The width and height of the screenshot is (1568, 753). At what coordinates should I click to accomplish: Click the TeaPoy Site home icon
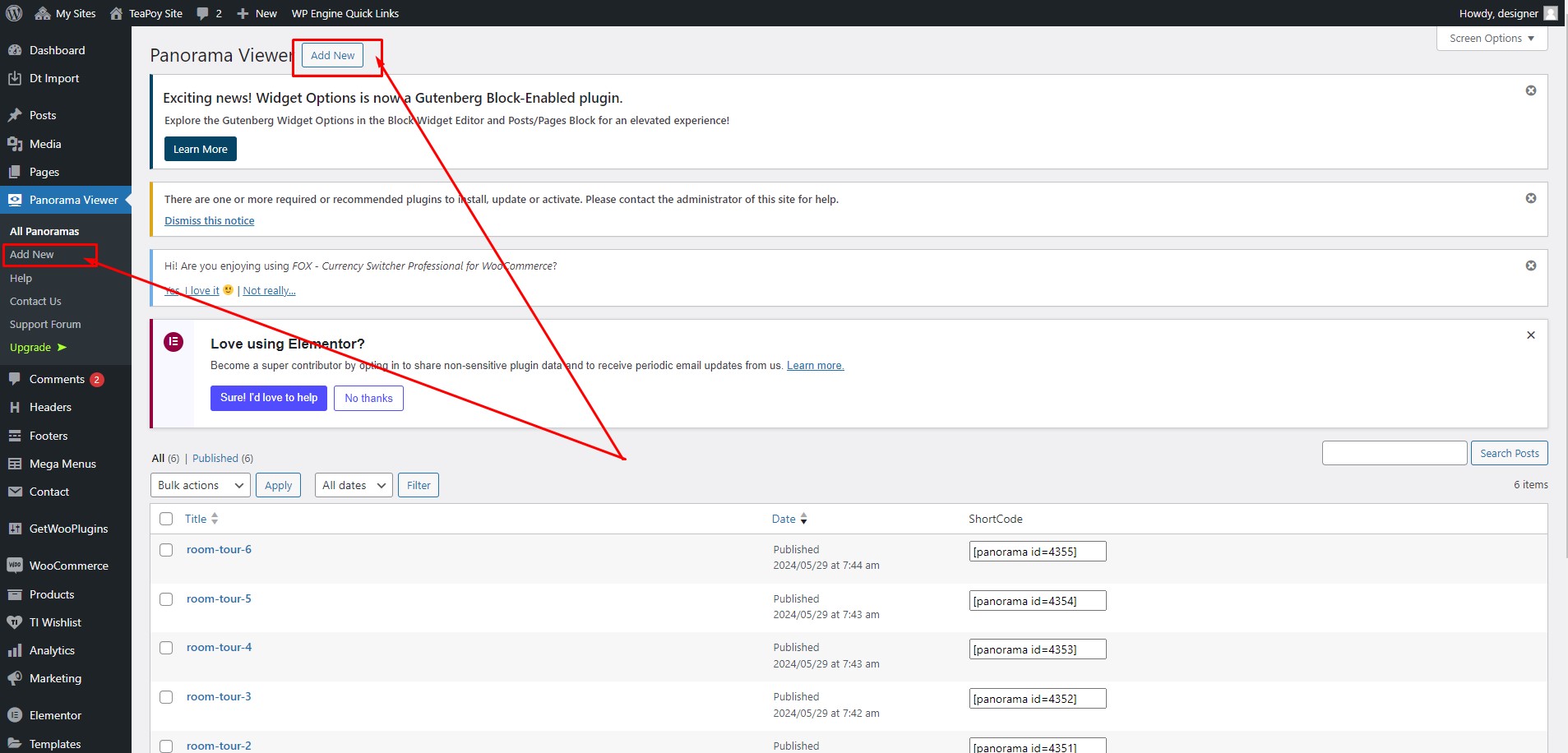coord(116,13)
